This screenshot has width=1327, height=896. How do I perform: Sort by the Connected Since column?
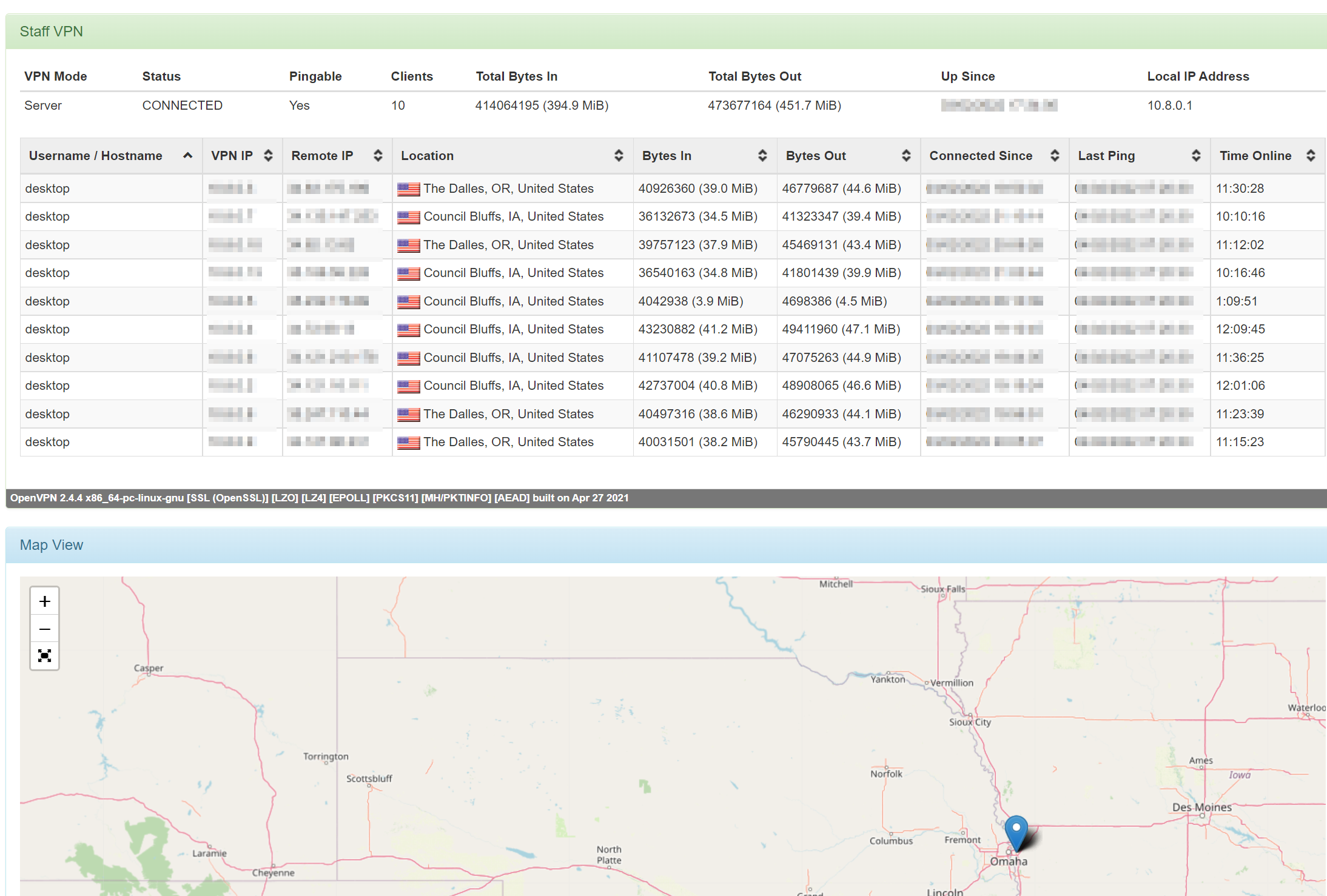(1055, 156)
